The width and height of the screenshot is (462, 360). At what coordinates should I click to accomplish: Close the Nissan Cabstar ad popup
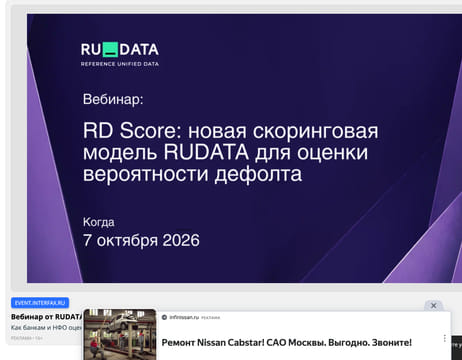(x=433, y=305)
